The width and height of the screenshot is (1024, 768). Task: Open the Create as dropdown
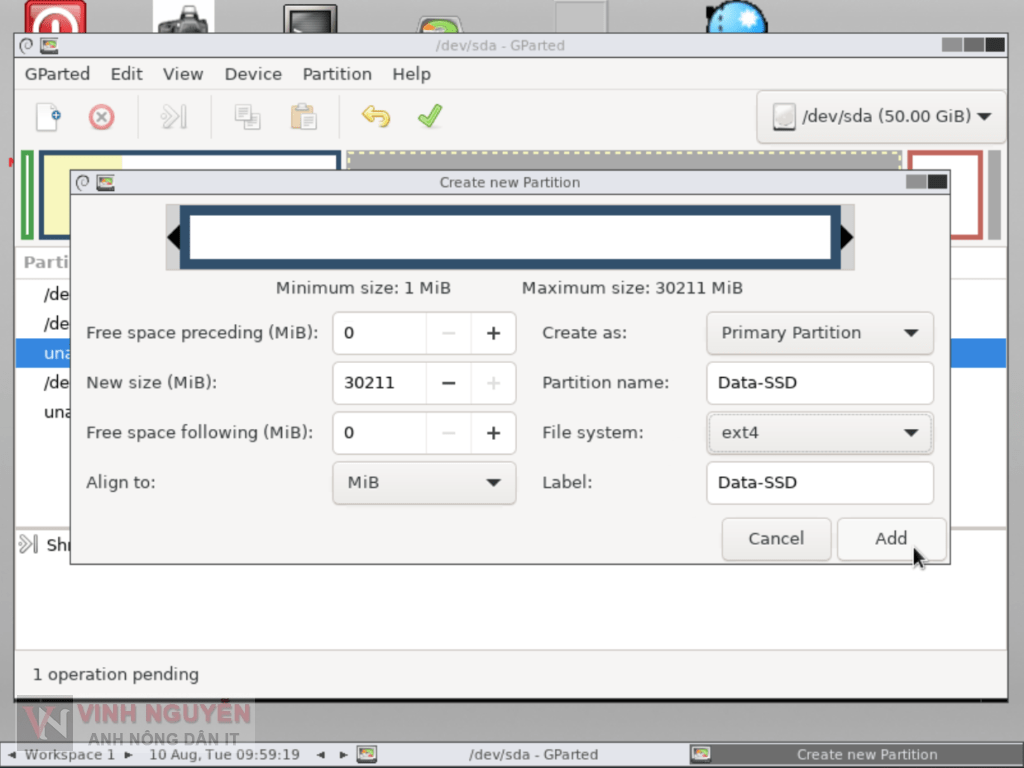click(x=819, y=333)
